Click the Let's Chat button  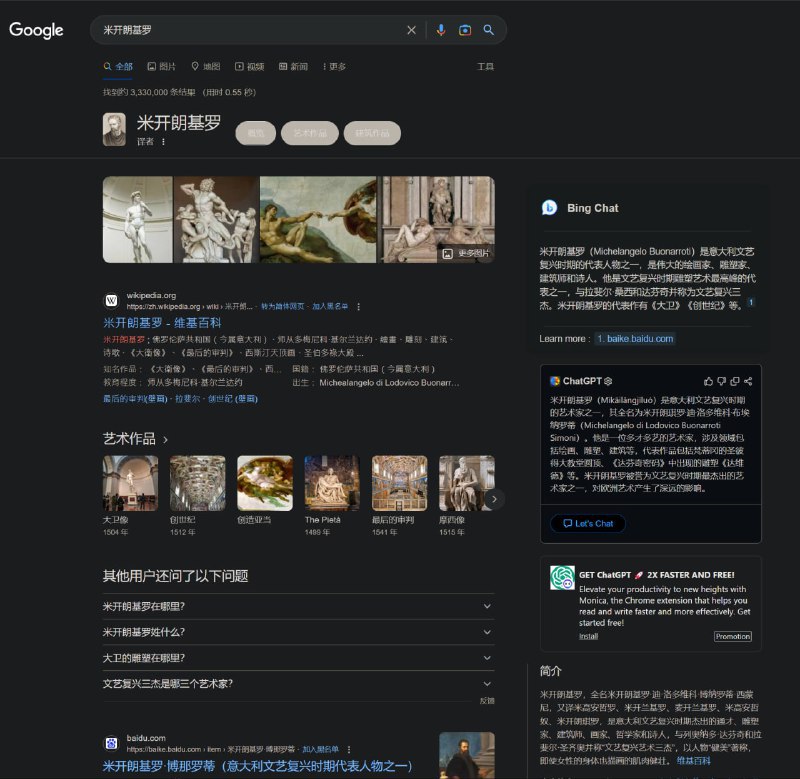(588, 523)
